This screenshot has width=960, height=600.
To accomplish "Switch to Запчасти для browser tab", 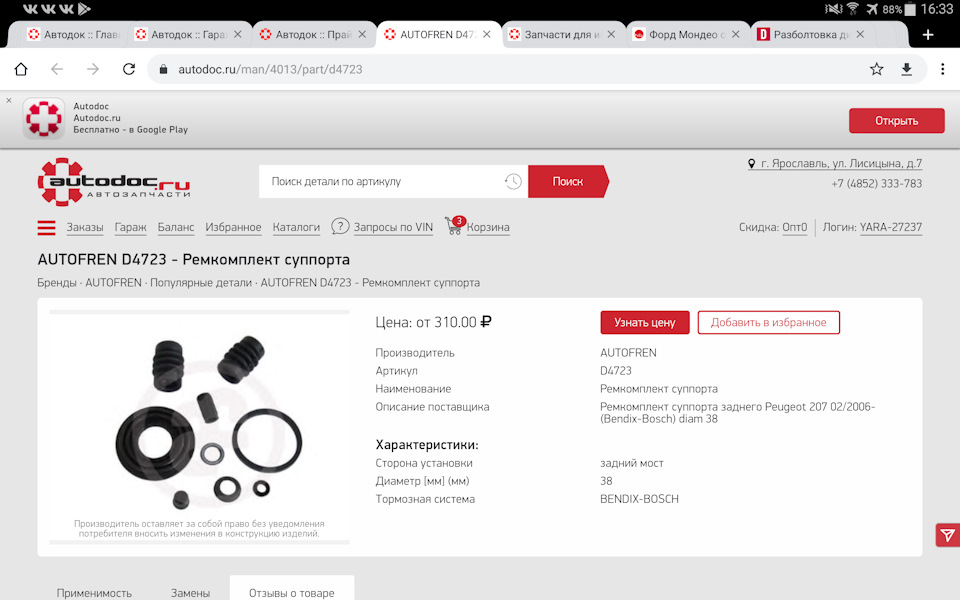I will [x=555, y=35].
